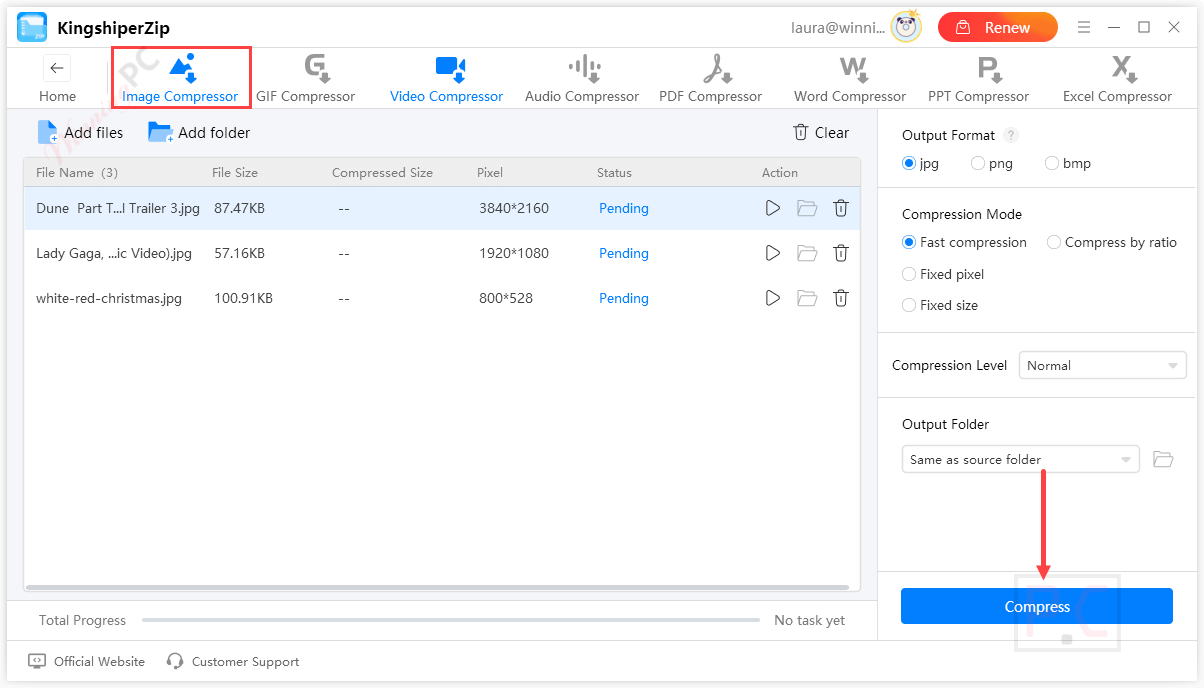This screenshot has width=1204, height=688.
Task: Click the Add files button
Action: (80, 132)
